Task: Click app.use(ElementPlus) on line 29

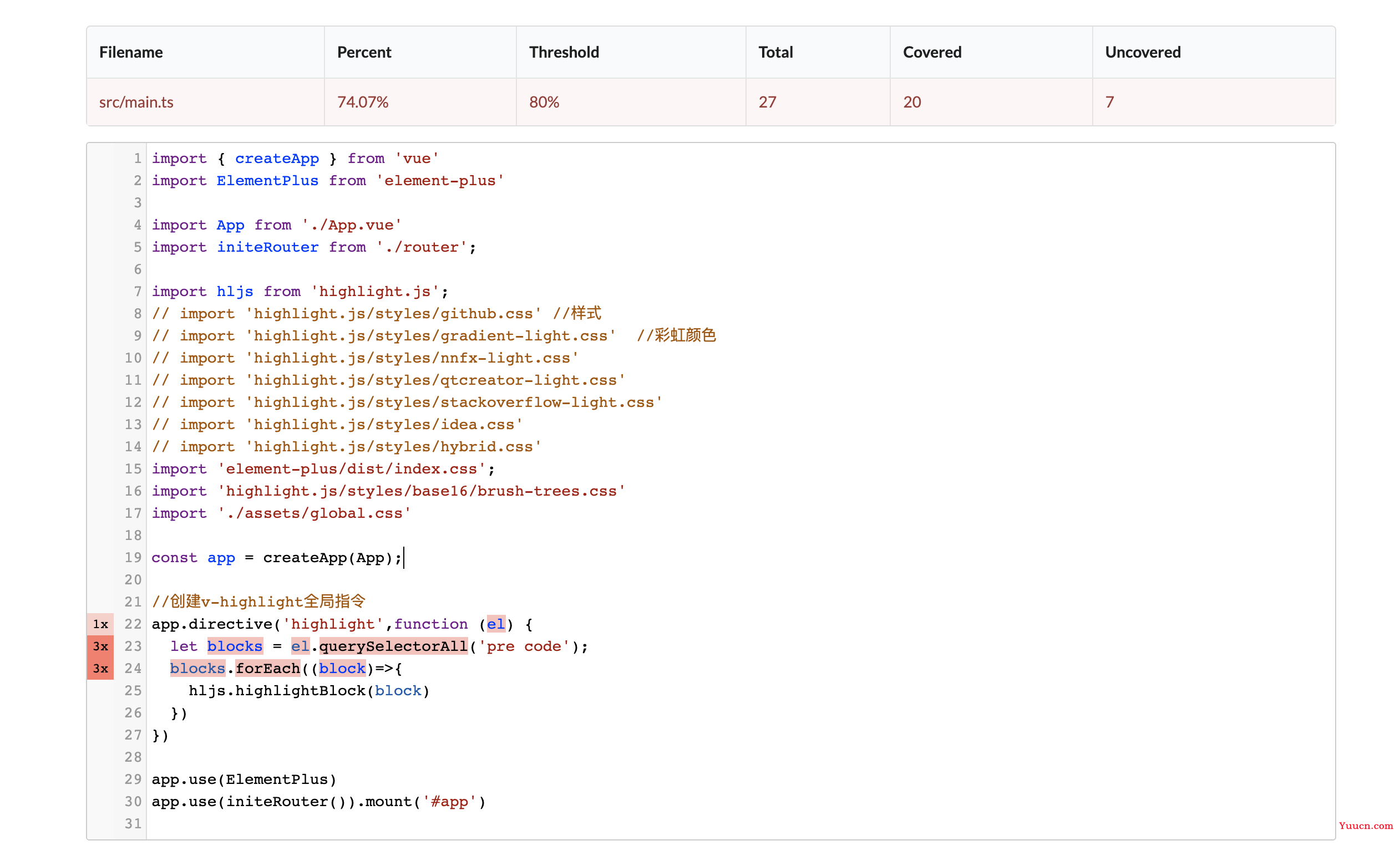Action: 244,779
